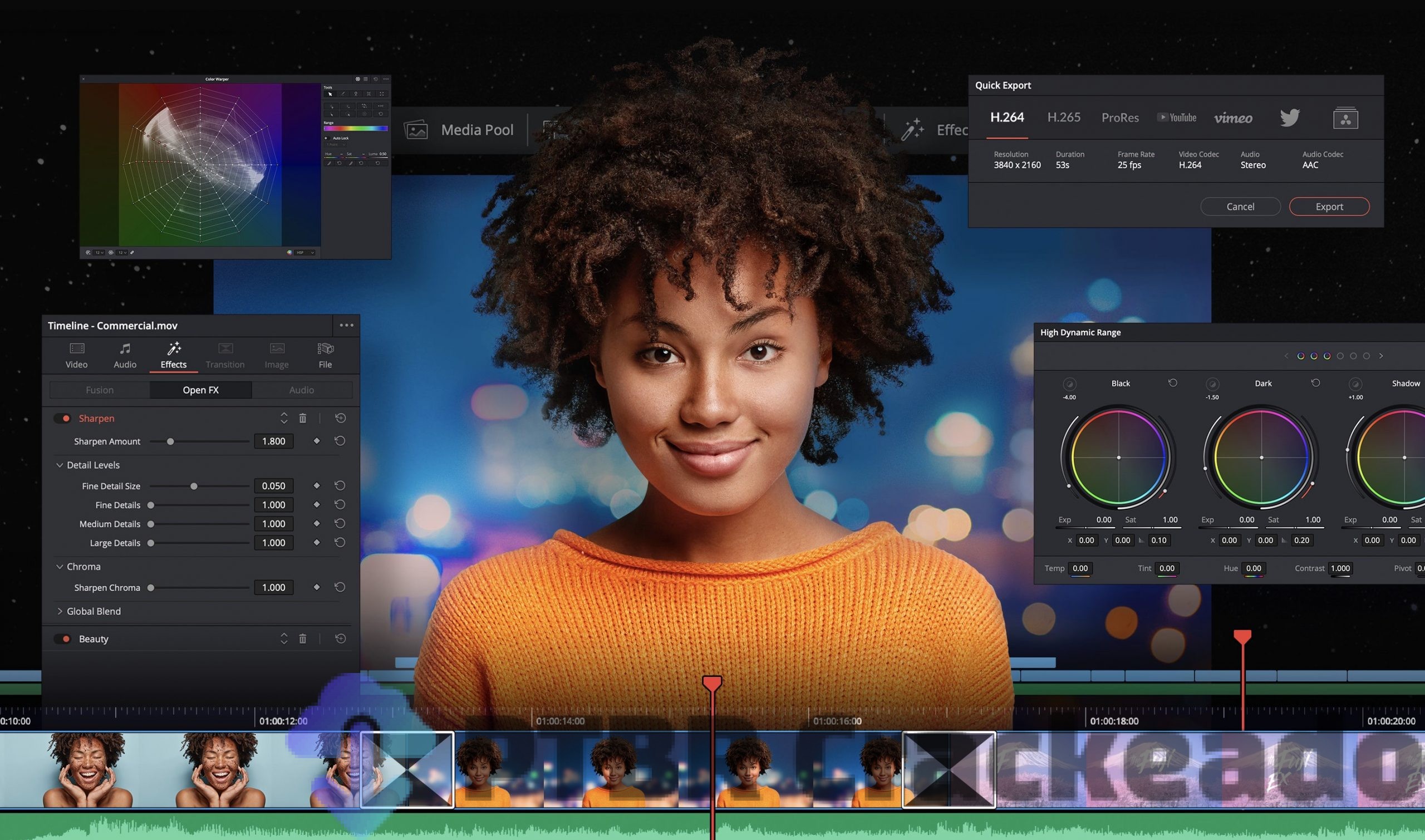Click the ProRes export format icon

point(1119,116)
